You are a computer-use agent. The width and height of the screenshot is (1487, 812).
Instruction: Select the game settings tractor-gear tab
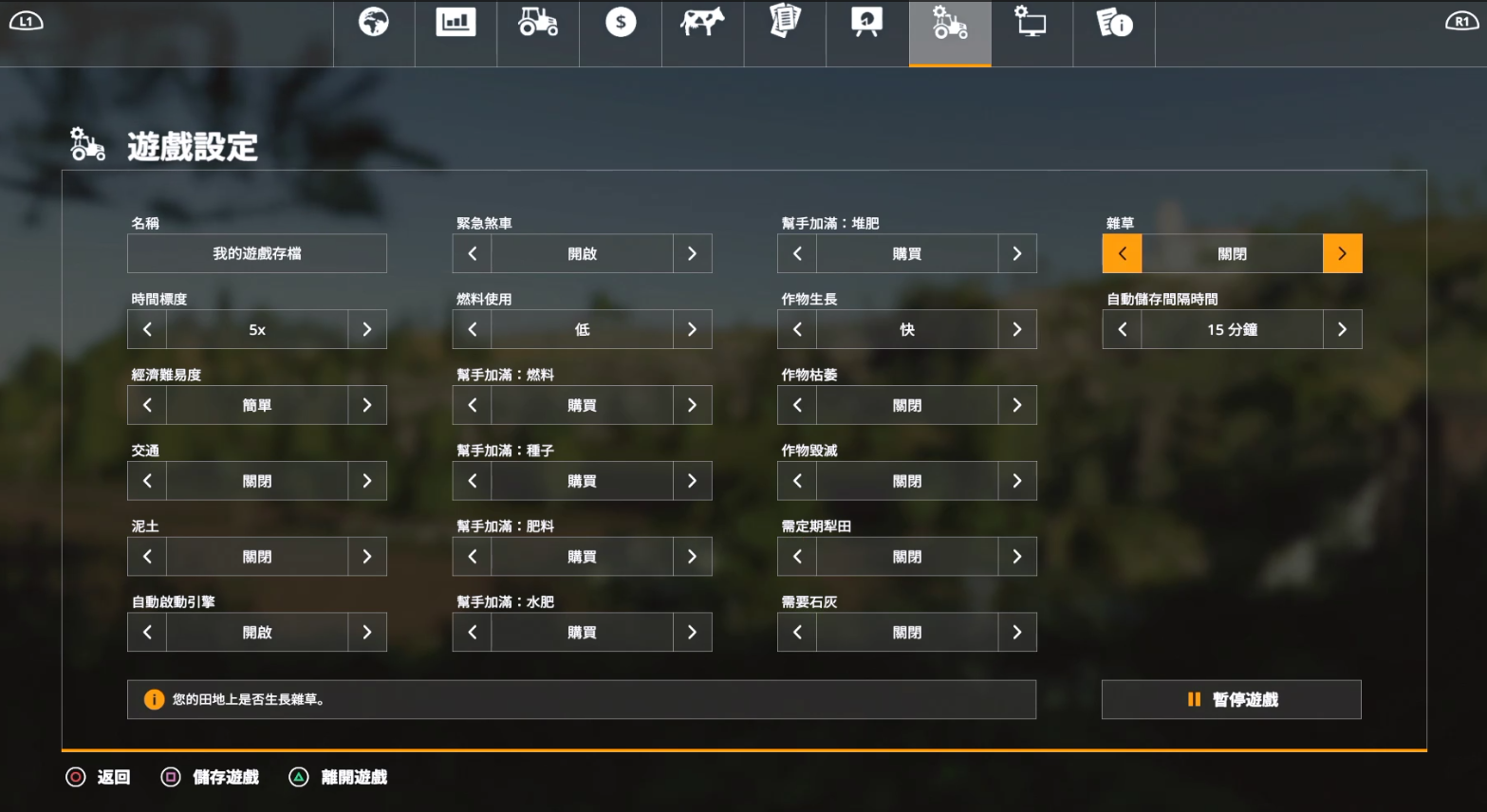[950, 33]
